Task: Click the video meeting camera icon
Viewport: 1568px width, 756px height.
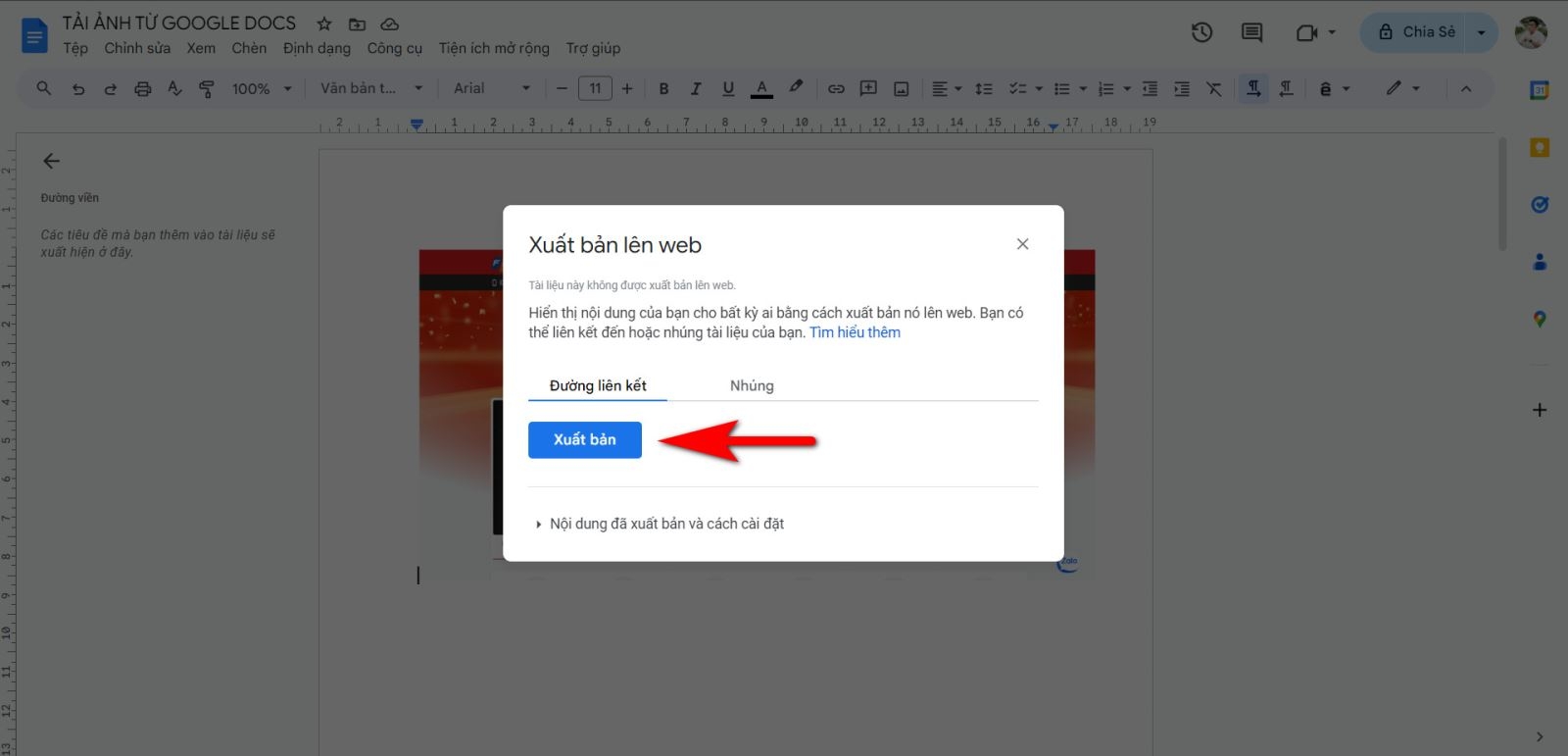Action: [1306, 32]
